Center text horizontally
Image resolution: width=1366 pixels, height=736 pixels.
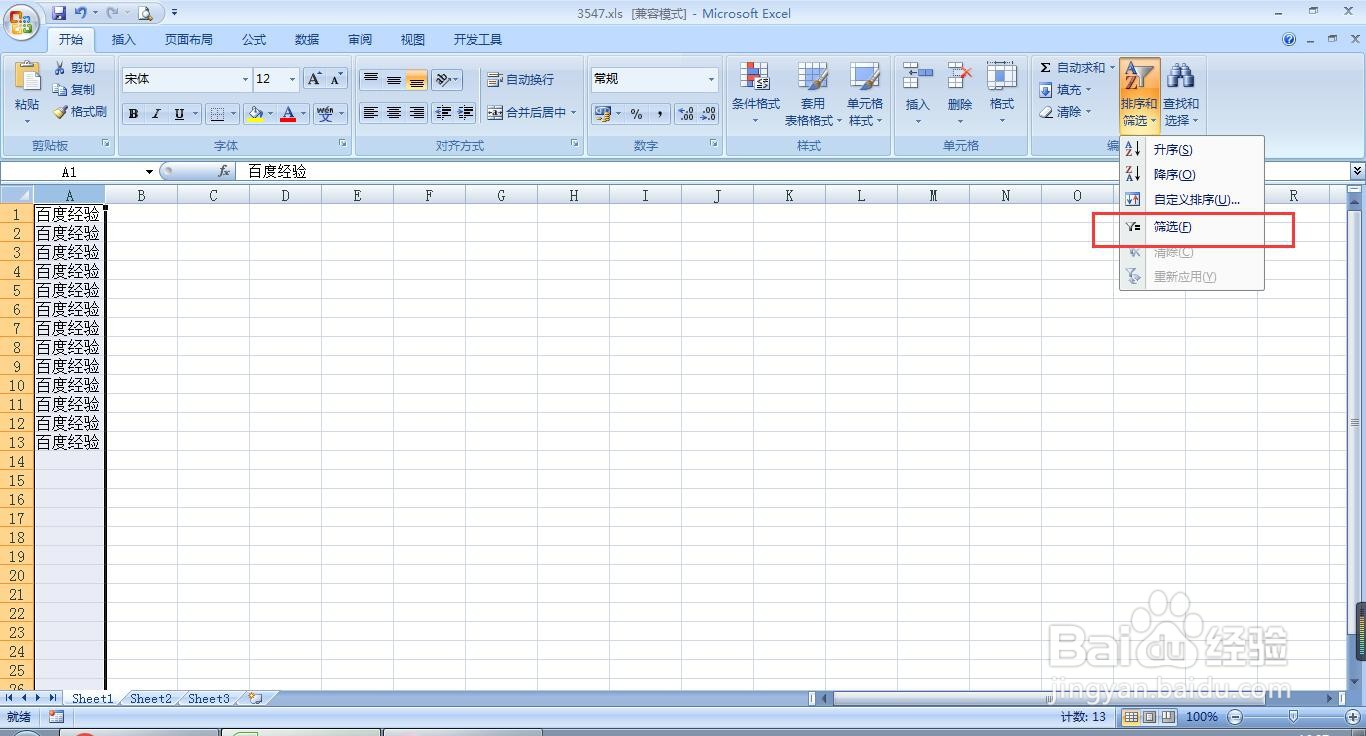tap(394, 113)
